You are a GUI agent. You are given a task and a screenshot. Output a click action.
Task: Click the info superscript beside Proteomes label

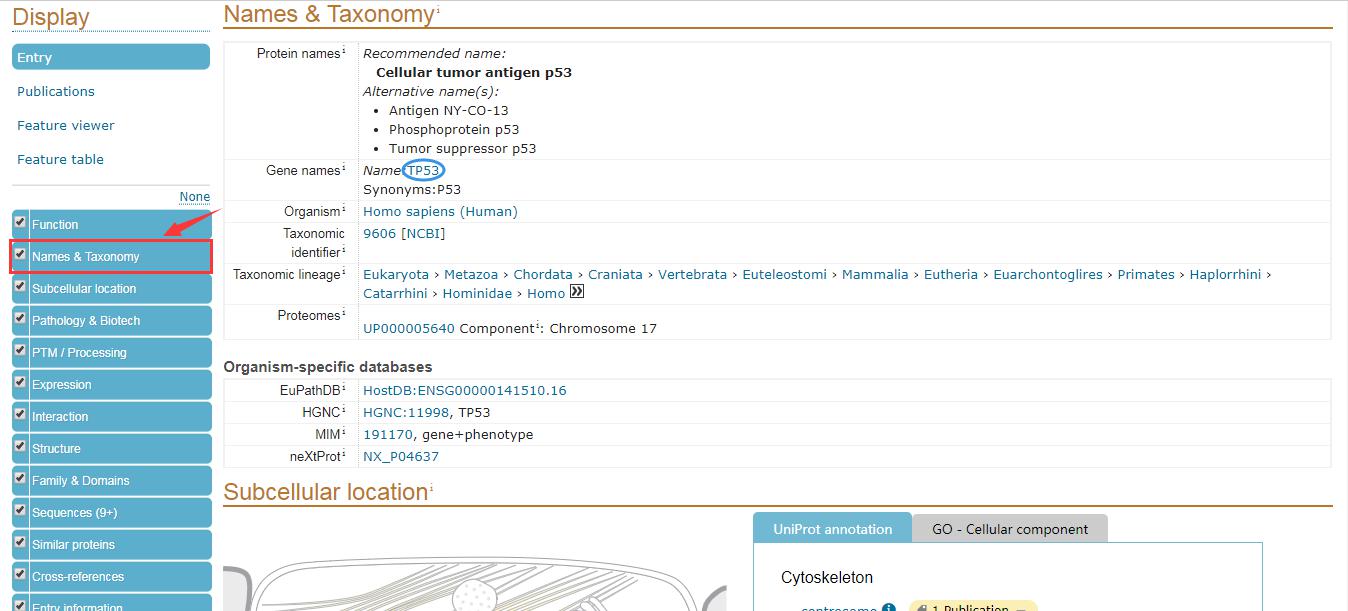(x=344, y=313)
